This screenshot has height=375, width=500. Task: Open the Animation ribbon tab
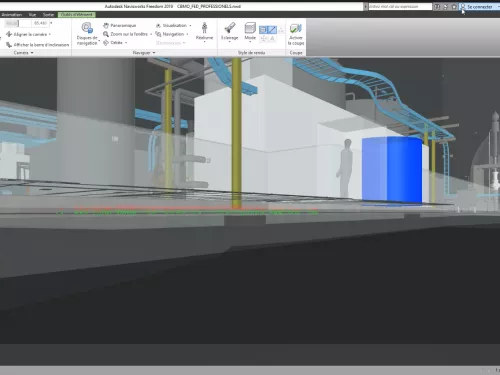click(x=12, y=15)
